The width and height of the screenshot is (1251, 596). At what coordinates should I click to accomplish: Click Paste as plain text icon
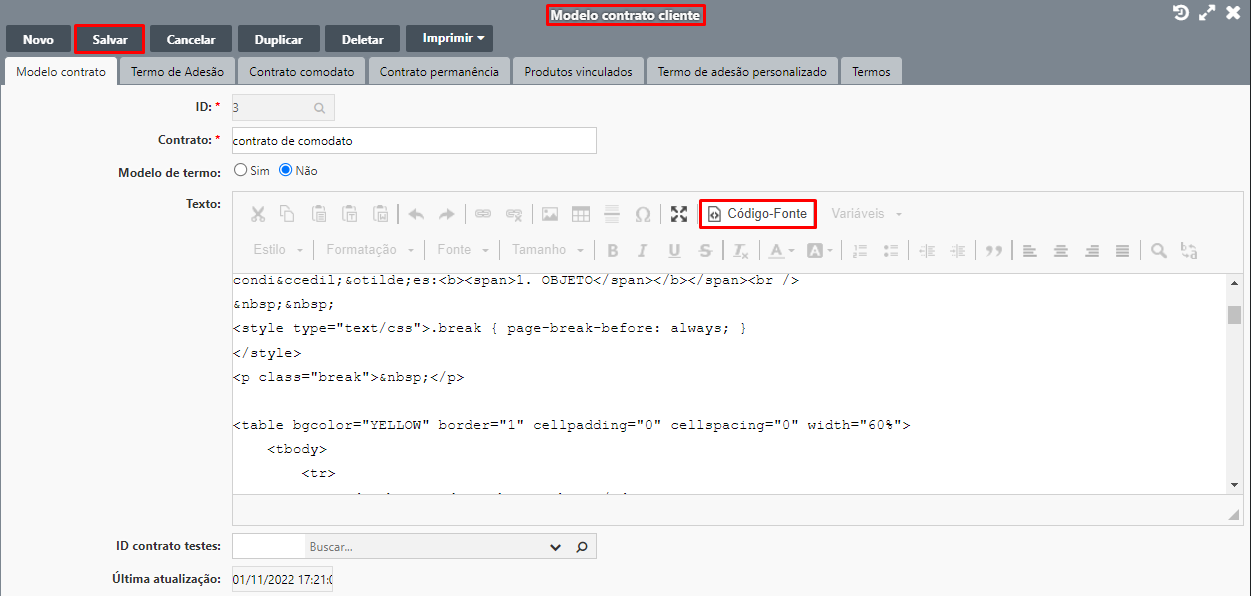(350, 214)
